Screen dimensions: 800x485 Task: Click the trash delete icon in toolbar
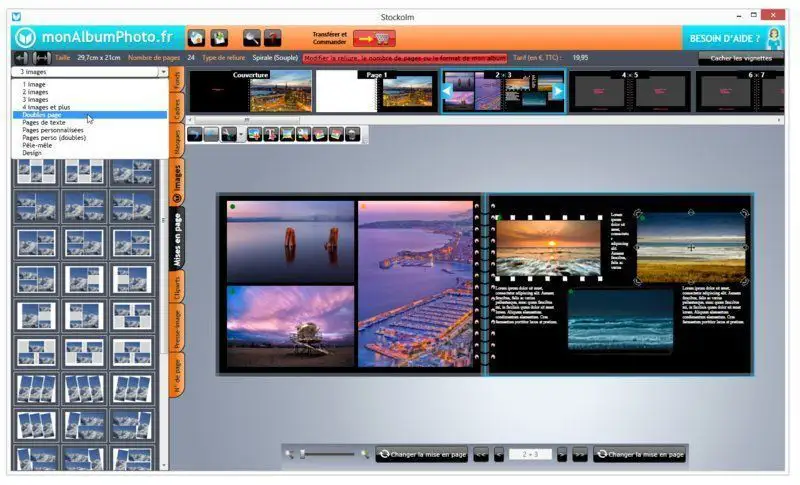(x=352, y=134)
